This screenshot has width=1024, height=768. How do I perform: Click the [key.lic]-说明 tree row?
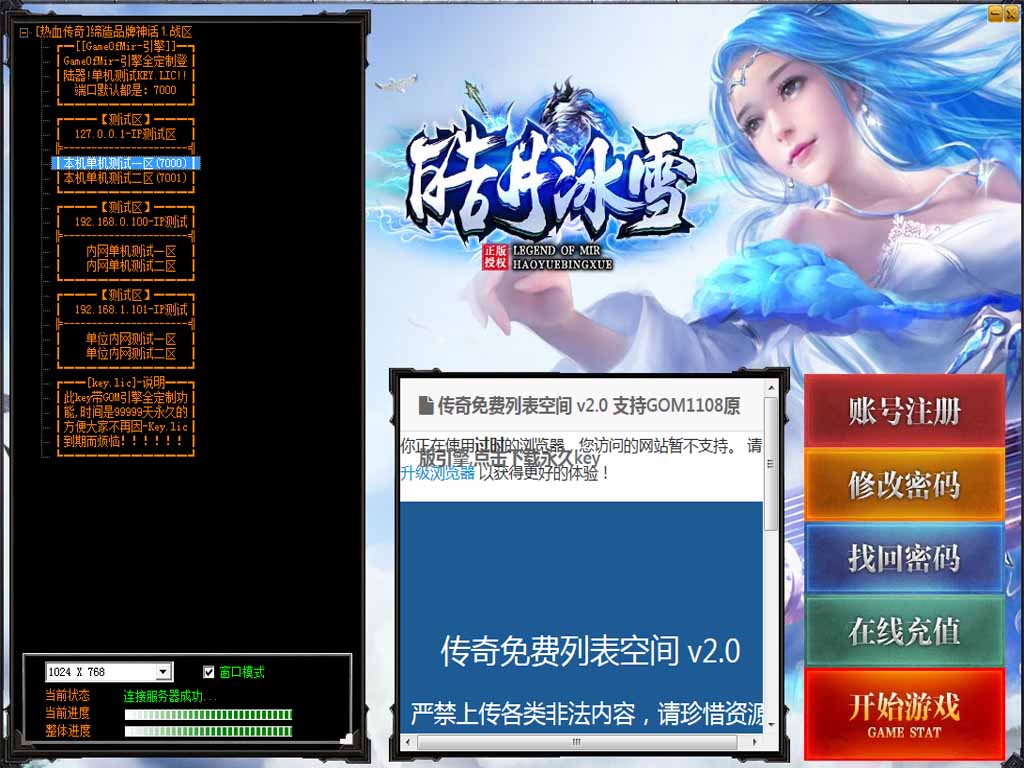click(x=125, y=383)
